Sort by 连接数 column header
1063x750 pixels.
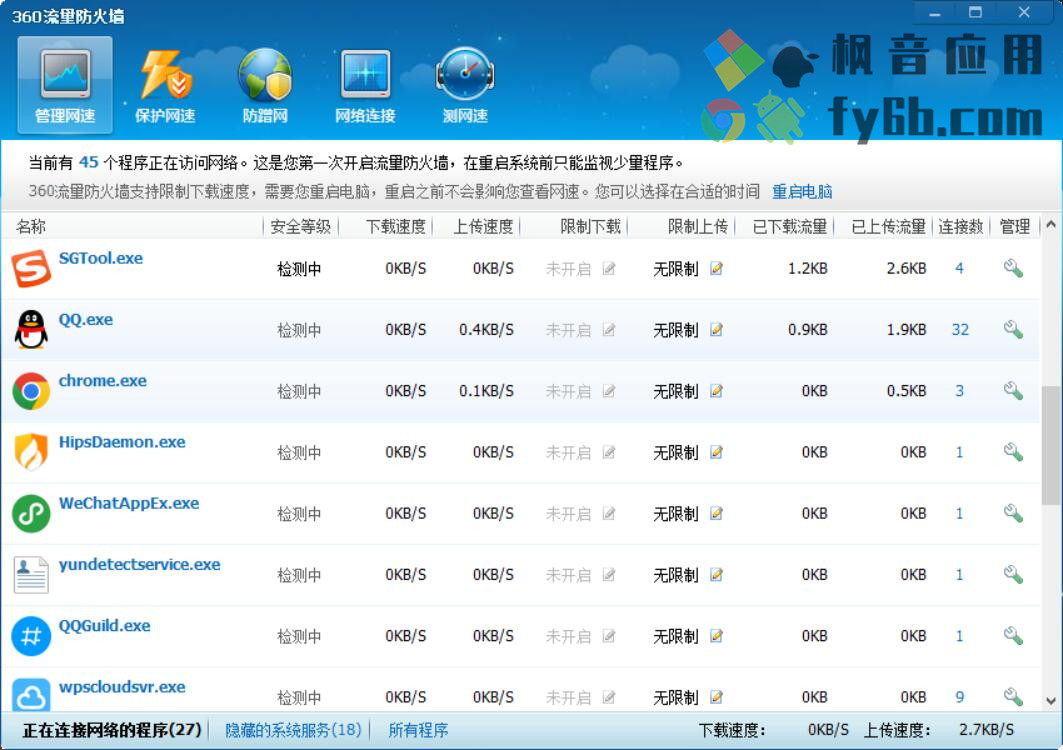coord(961,226)
